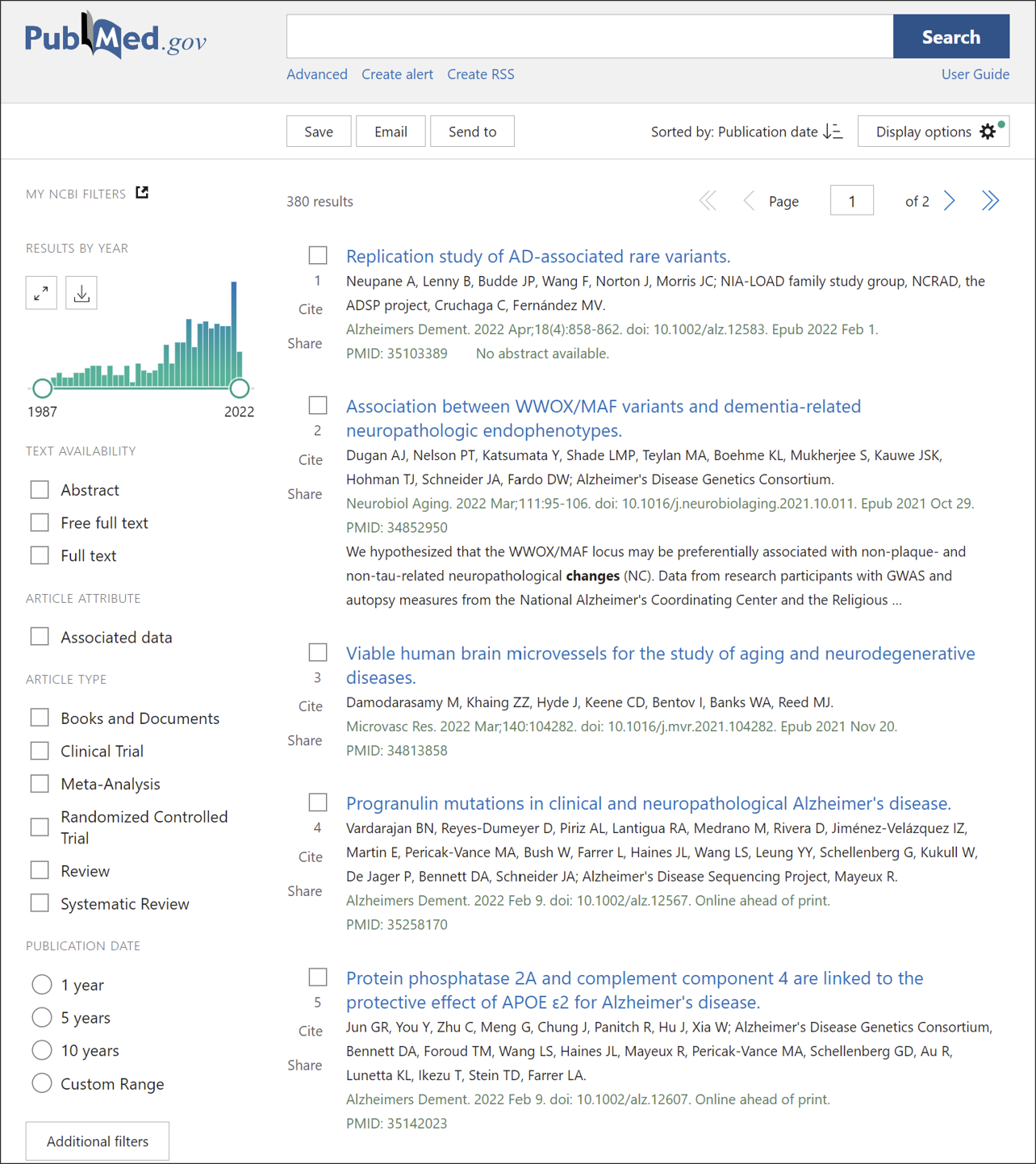The width and height of the screenshot is (1036, 1164).
Task: Open Association between WWOX/MAF variants article
Action: click(x=604, y=418)
